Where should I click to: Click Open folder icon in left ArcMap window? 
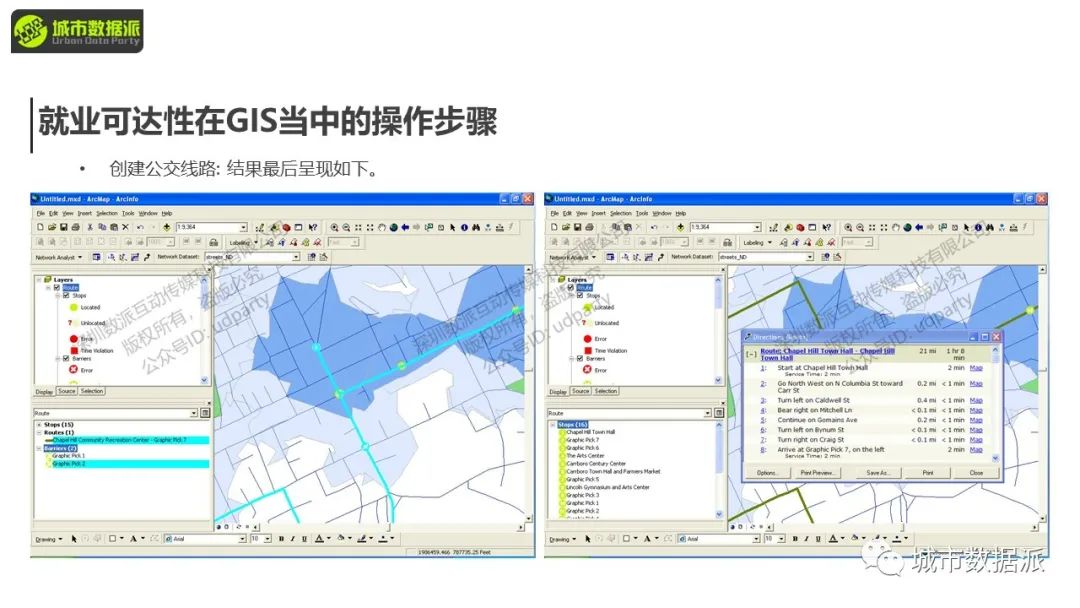52,227
